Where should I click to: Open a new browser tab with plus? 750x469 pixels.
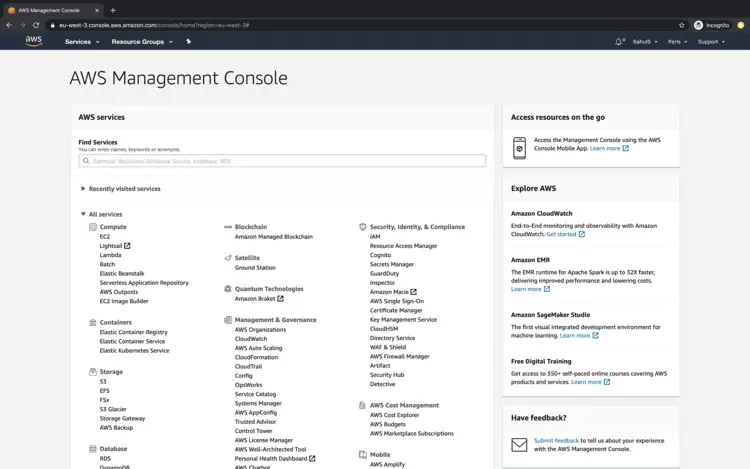point(113,10)
